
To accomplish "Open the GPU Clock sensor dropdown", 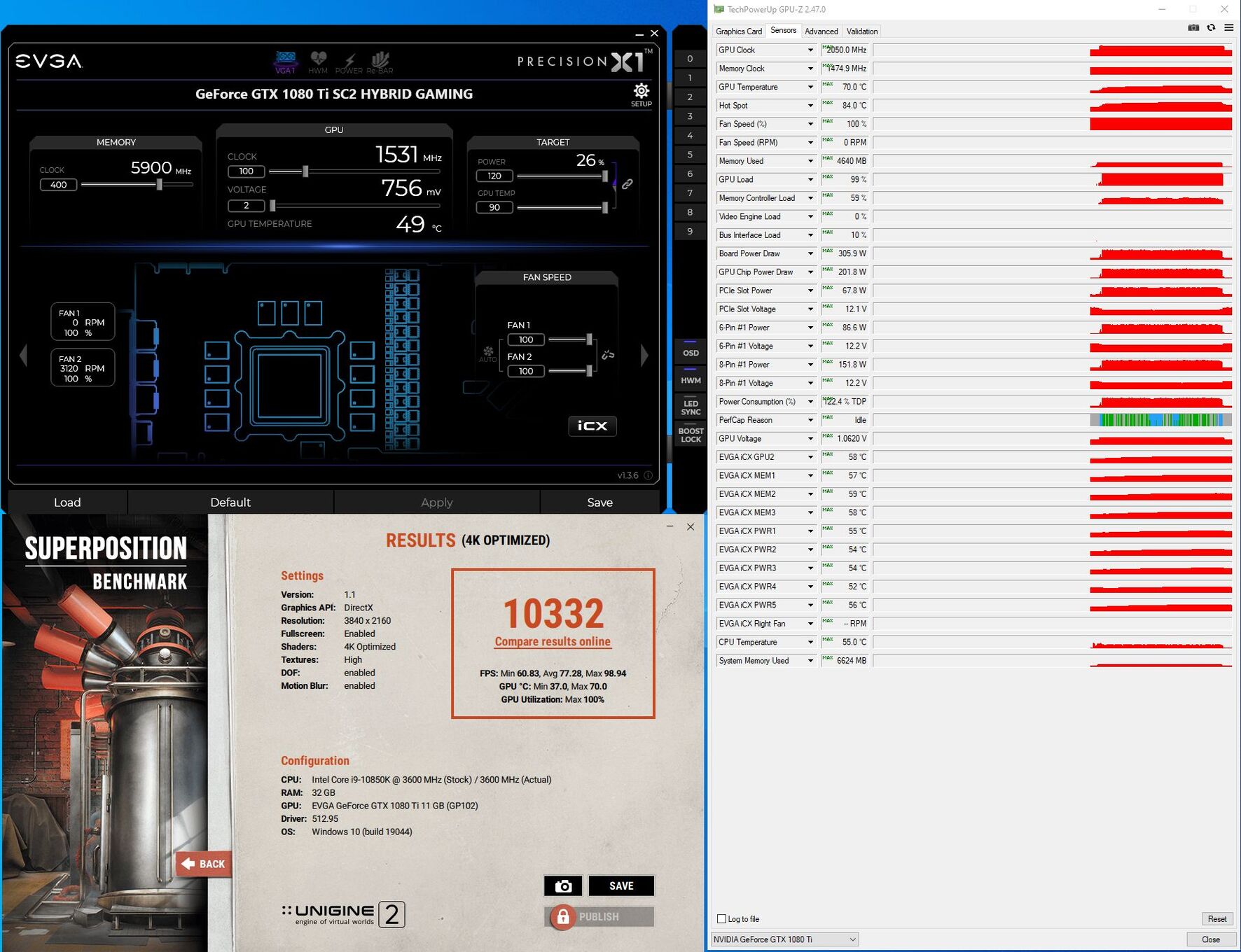I will [810, 50].
